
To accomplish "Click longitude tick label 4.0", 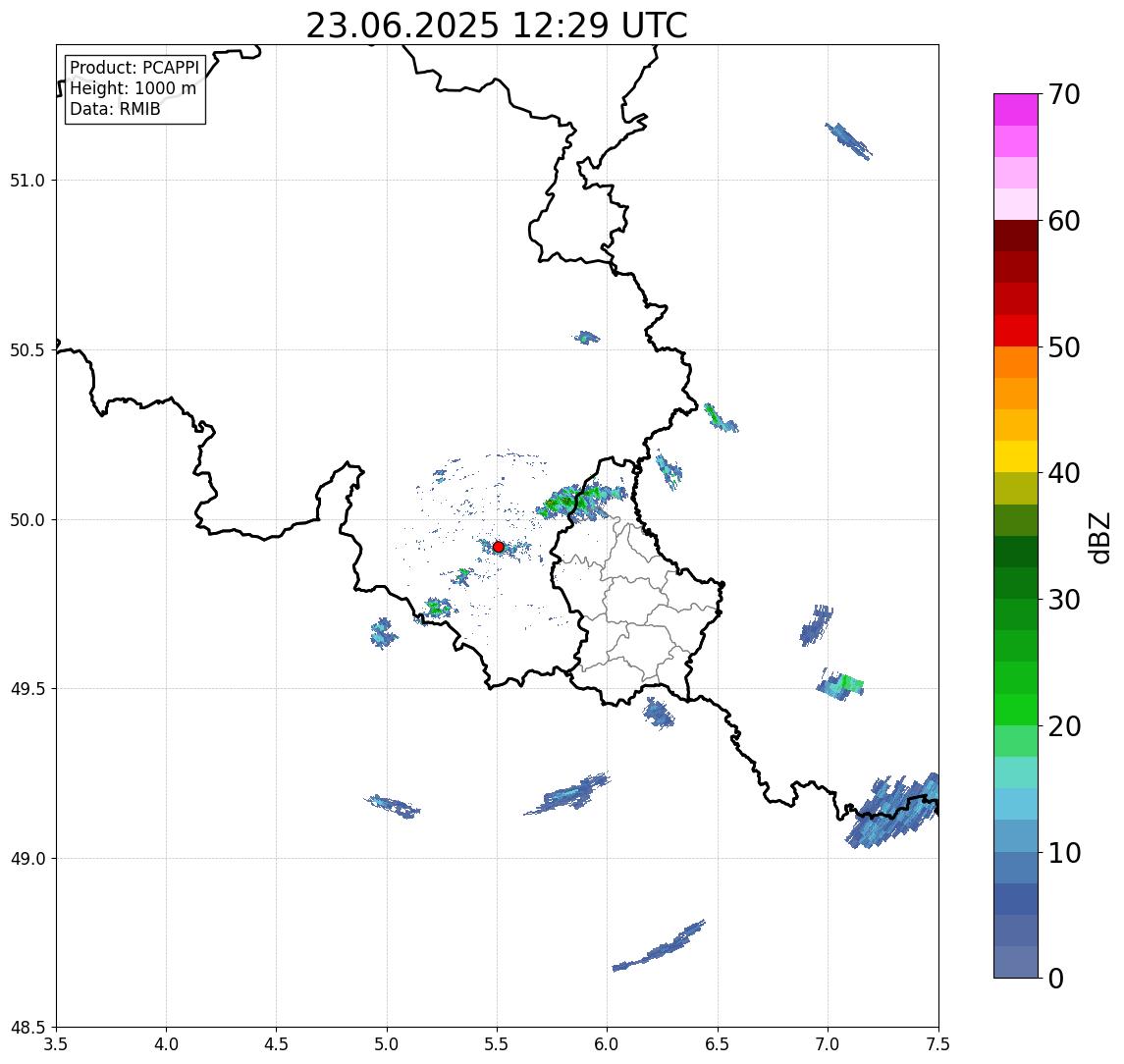I will point(166,1044).
